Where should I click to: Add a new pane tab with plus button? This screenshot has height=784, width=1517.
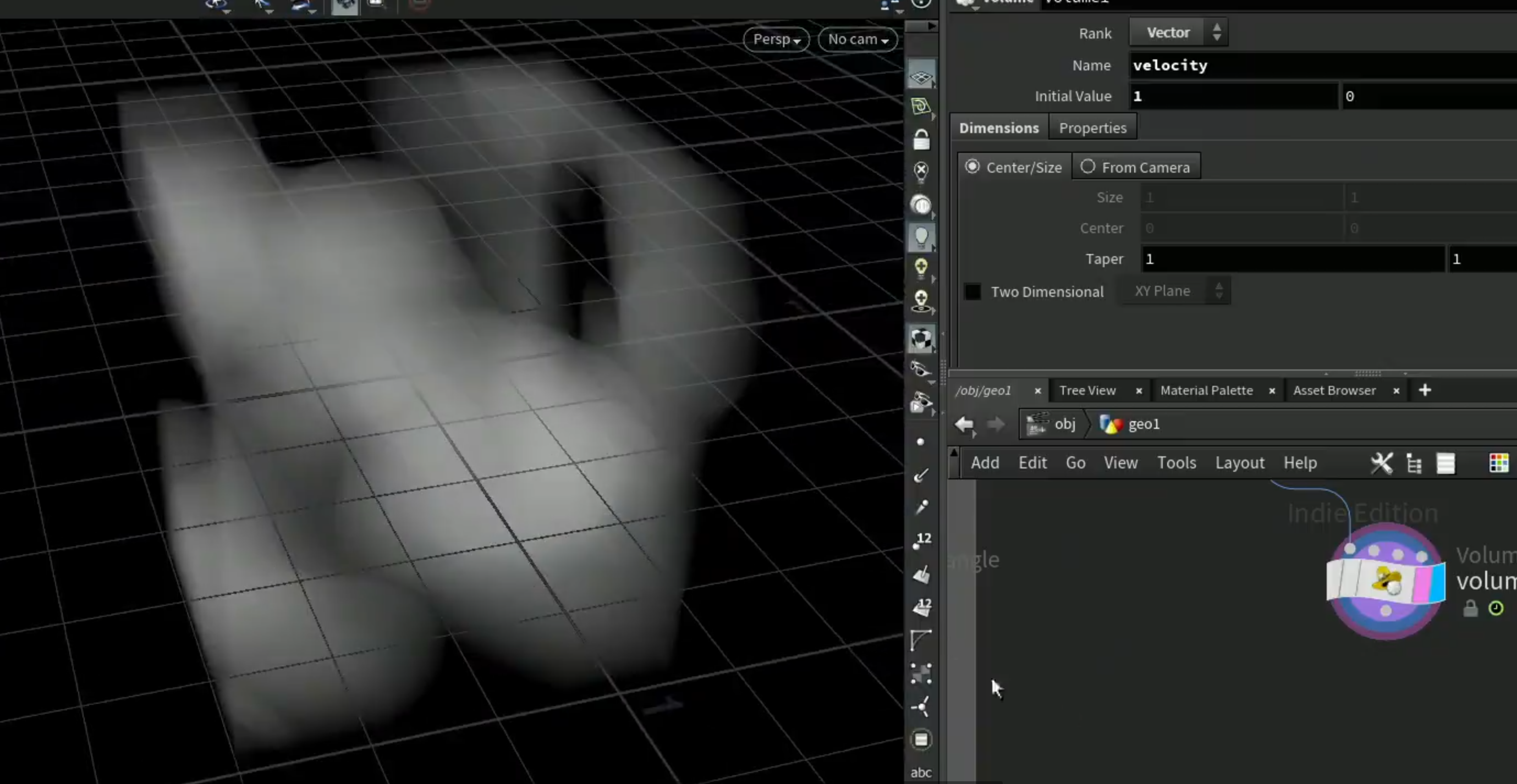pyautogui.click(x=1425, y=390)
